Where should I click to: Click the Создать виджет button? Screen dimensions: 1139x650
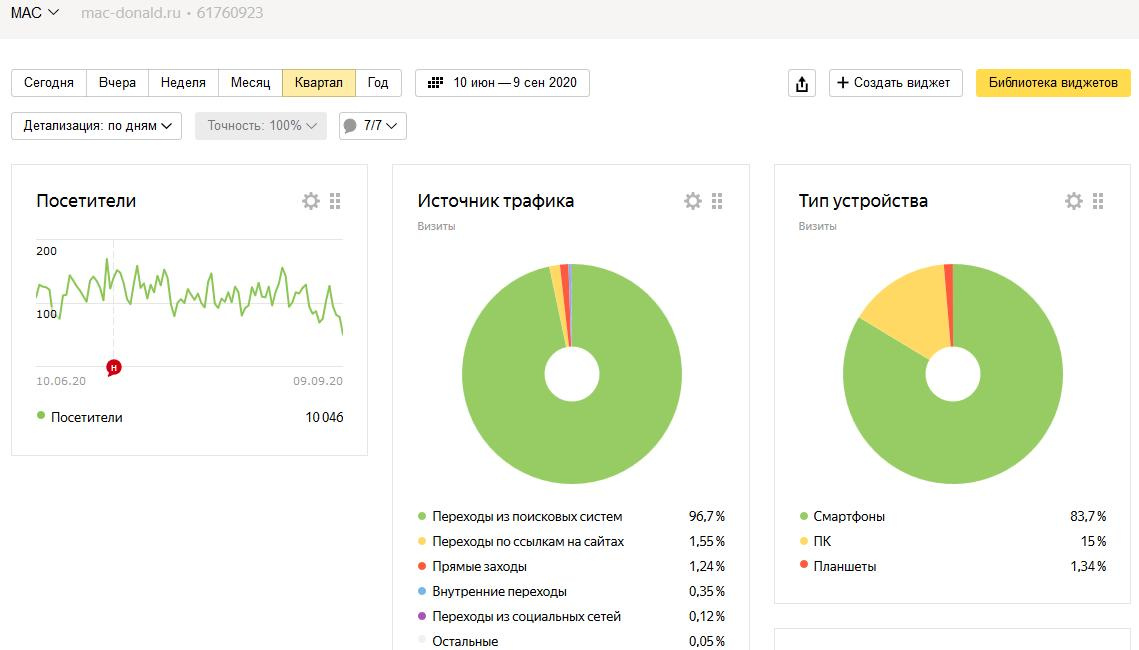[896, 83]
